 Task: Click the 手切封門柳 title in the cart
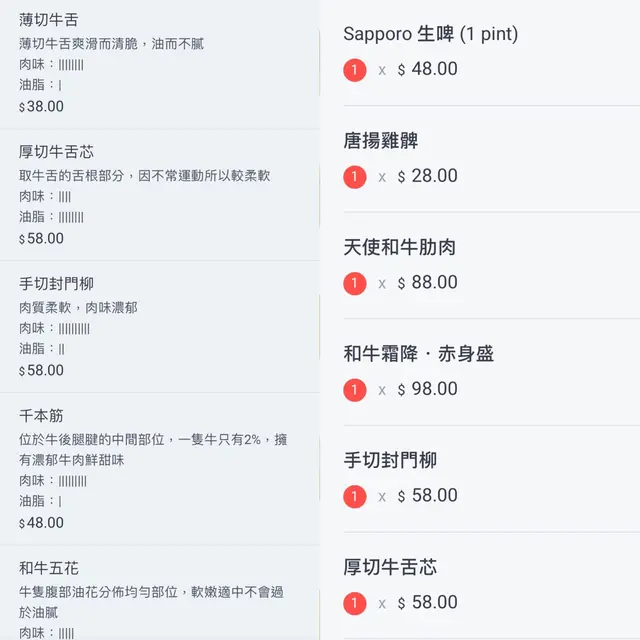point(390,461)
